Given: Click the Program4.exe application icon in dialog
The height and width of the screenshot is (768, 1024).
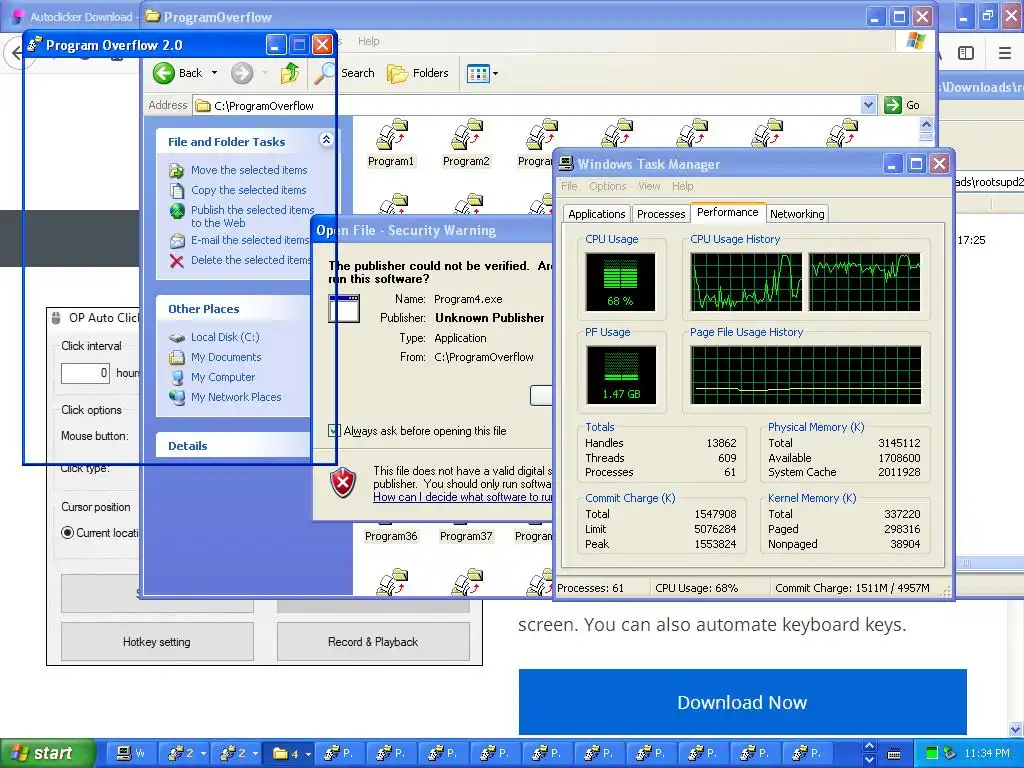Looking at the screenshot, I should [344, 309].
